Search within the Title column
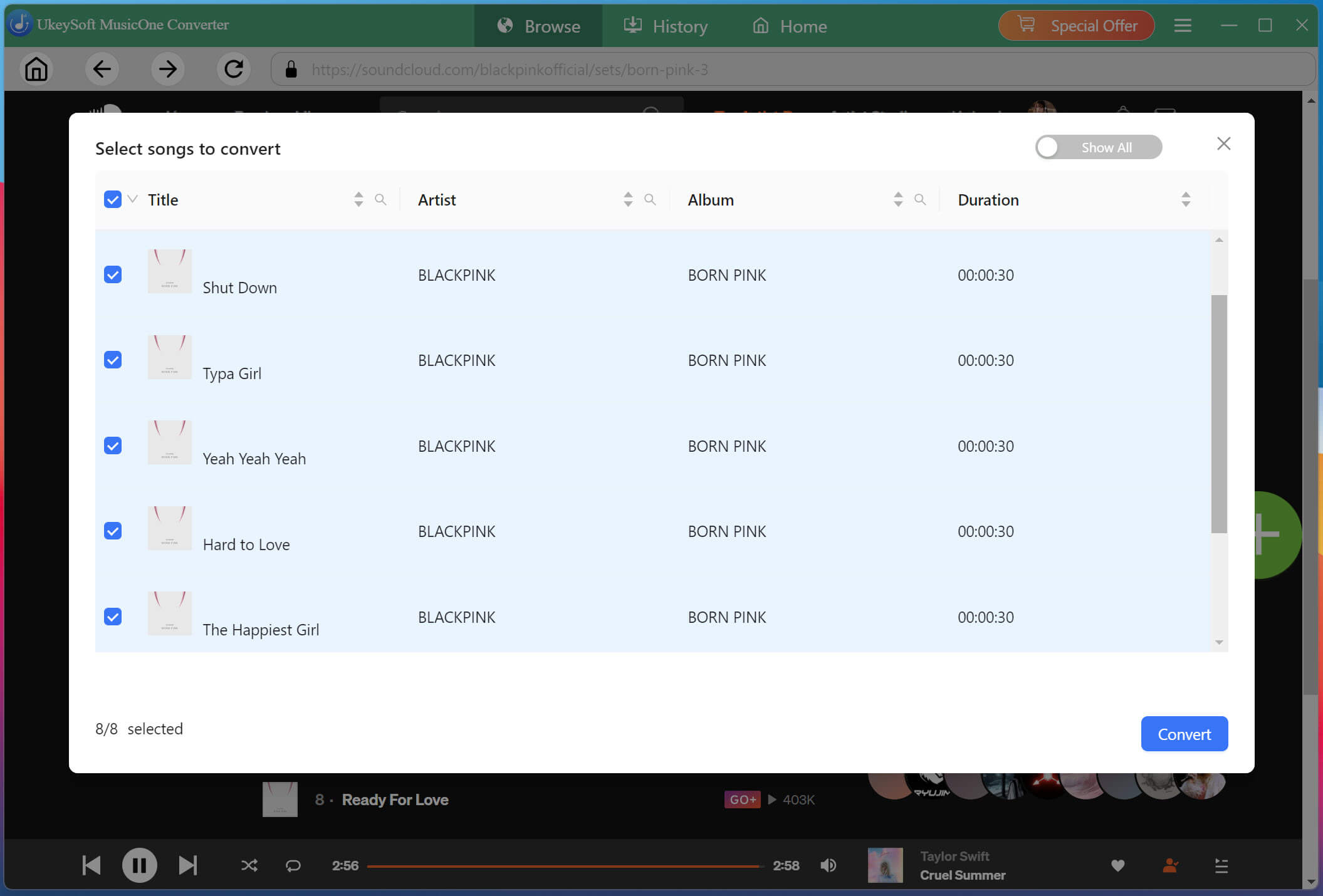 [x=380, y=200]
